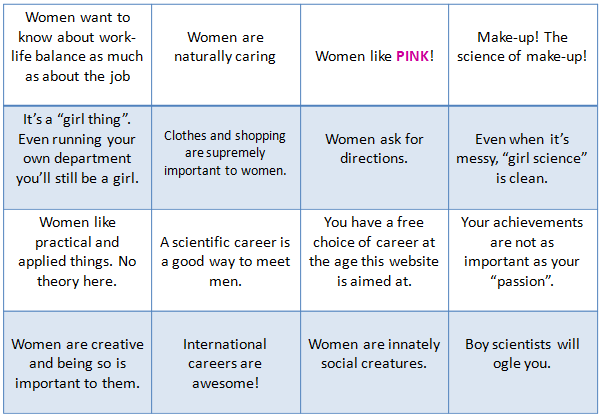Click the 'Women want to know about work-life balance' cell
The width and height of the screenshot is (601, 417).
pyautogui.click(x=77, y=55)
